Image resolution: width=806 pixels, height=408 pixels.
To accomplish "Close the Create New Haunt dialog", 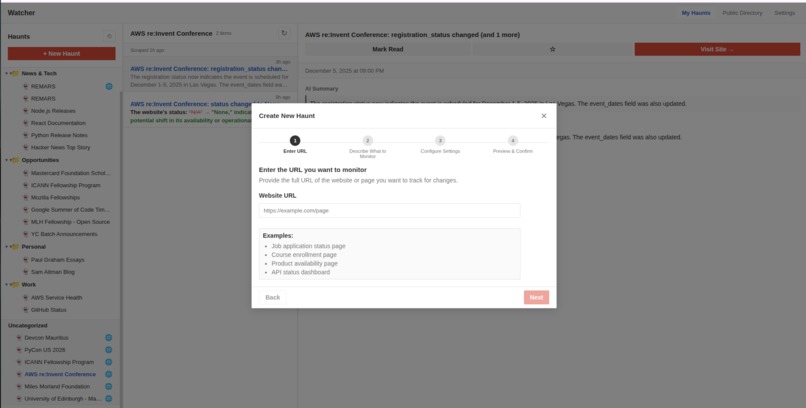I will 544,116.
